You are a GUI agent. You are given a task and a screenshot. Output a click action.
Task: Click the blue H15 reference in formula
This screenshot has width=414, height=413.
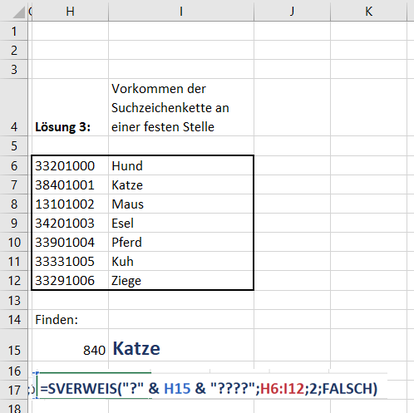click(x=177, y=389)
